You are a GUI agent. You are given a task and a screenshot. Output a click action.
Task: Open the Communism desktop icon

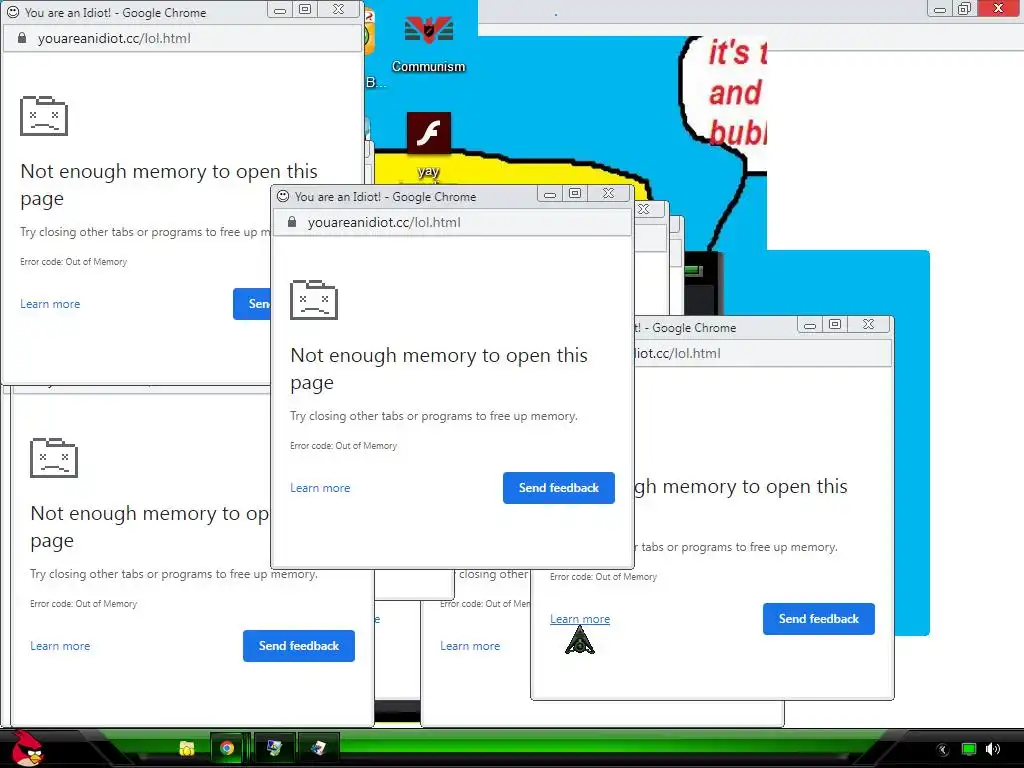428,42
